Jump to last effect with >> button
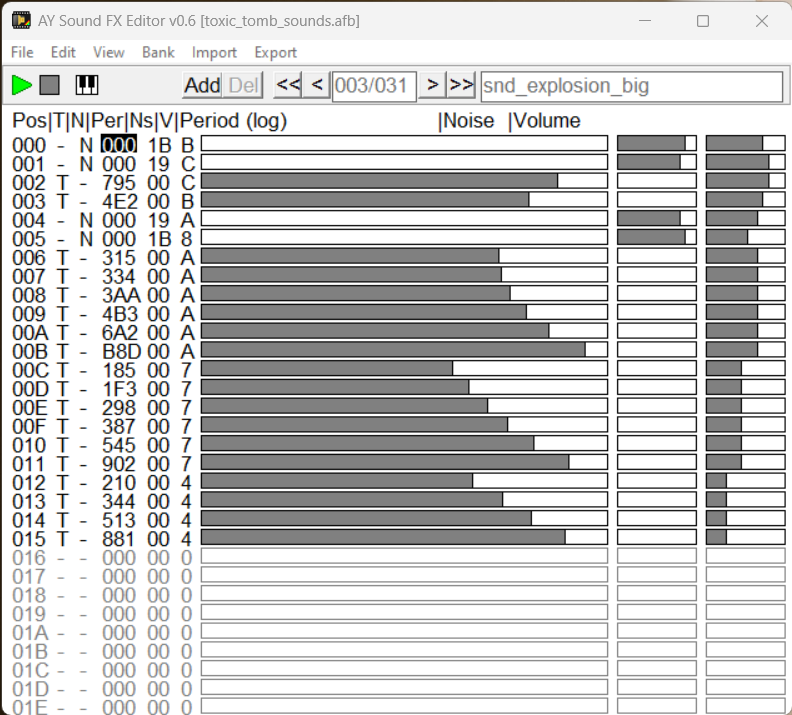 [461, 85]
